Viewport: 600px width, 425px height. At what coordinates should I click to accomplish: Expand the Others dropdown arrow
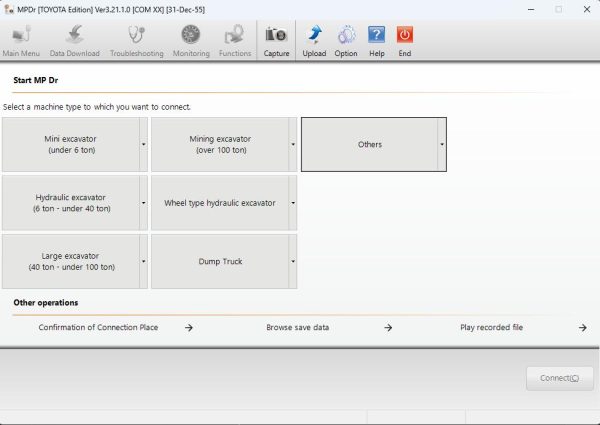click(442, 145)
